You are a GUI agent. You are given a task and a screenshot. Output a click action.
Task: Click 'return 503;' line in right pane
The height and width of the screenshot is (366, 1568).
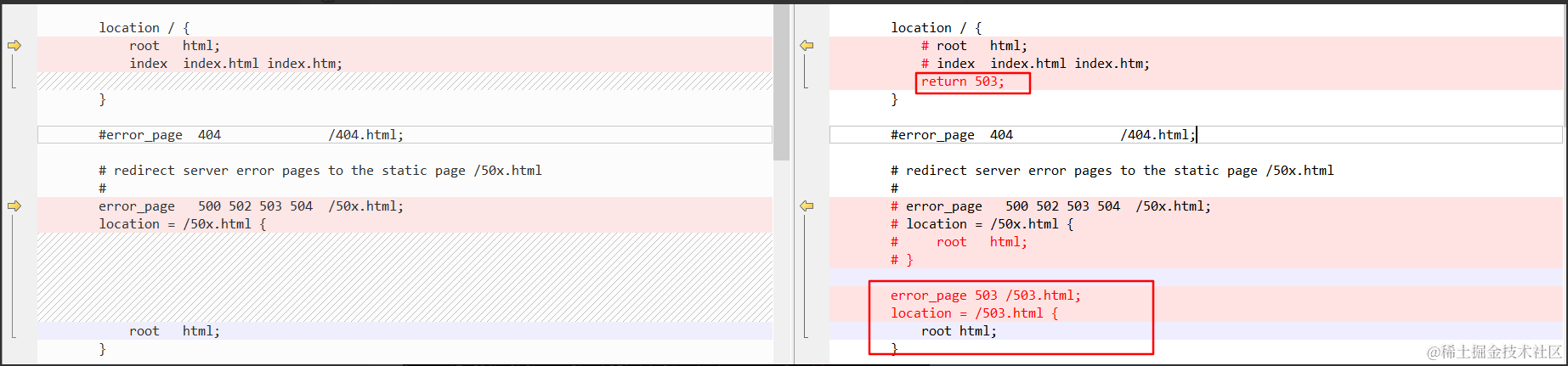point(963,82)
